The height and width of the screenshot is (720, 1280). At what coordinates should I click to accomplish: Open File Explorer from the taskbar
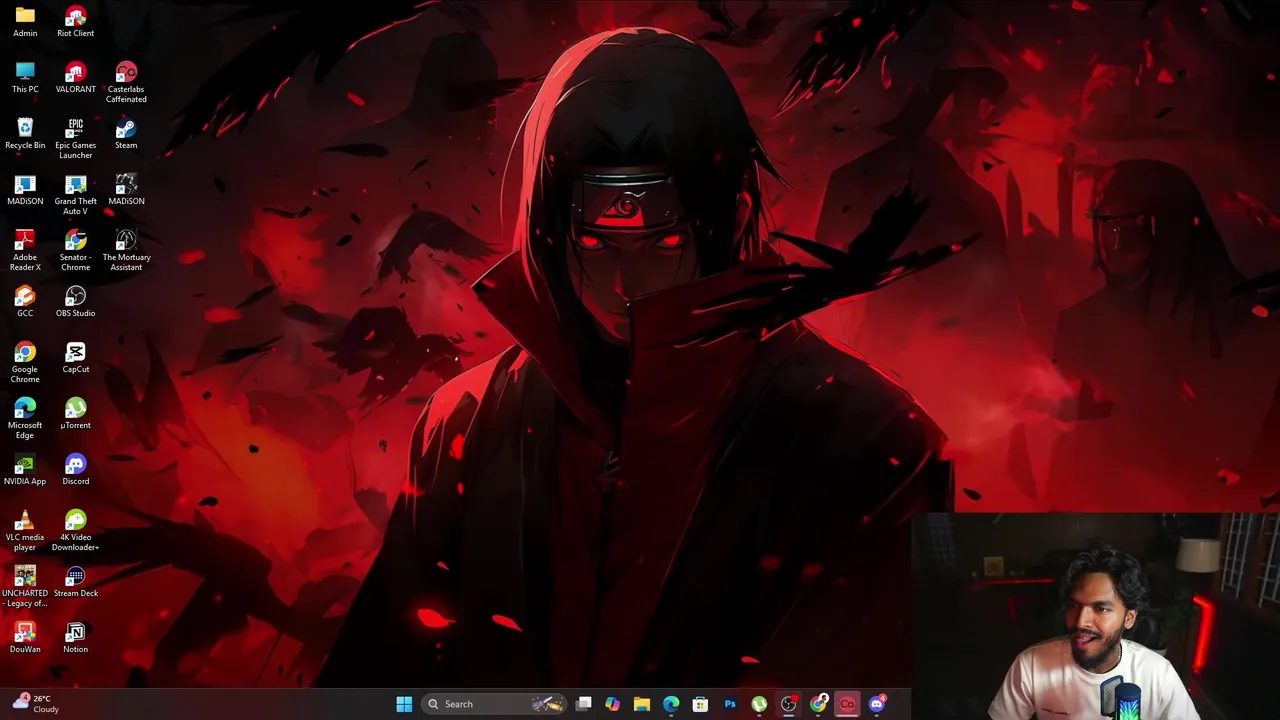pos(642,704)
